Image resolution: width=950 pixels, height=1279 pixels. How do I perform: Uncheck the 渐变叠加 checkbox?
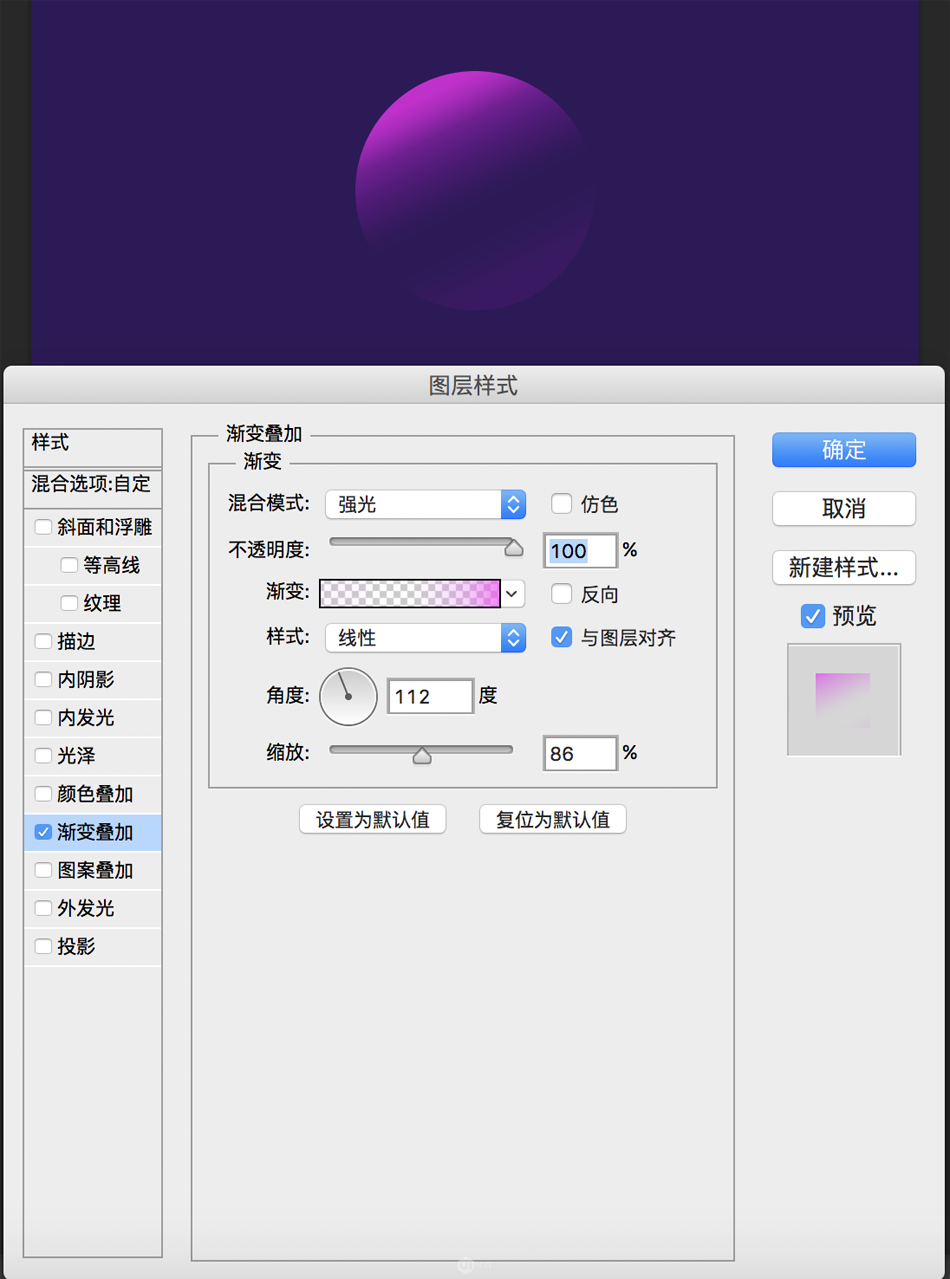tap(43, 831)
